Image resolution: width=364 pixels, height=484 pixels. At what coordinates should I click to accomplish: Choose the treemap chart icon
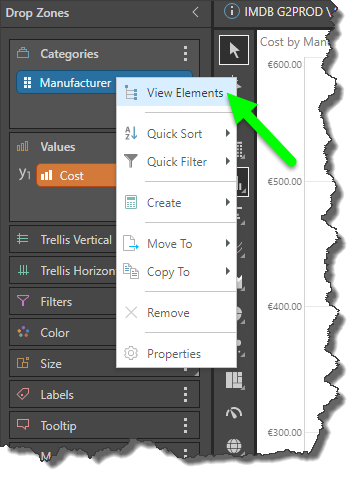click(234, 380)
